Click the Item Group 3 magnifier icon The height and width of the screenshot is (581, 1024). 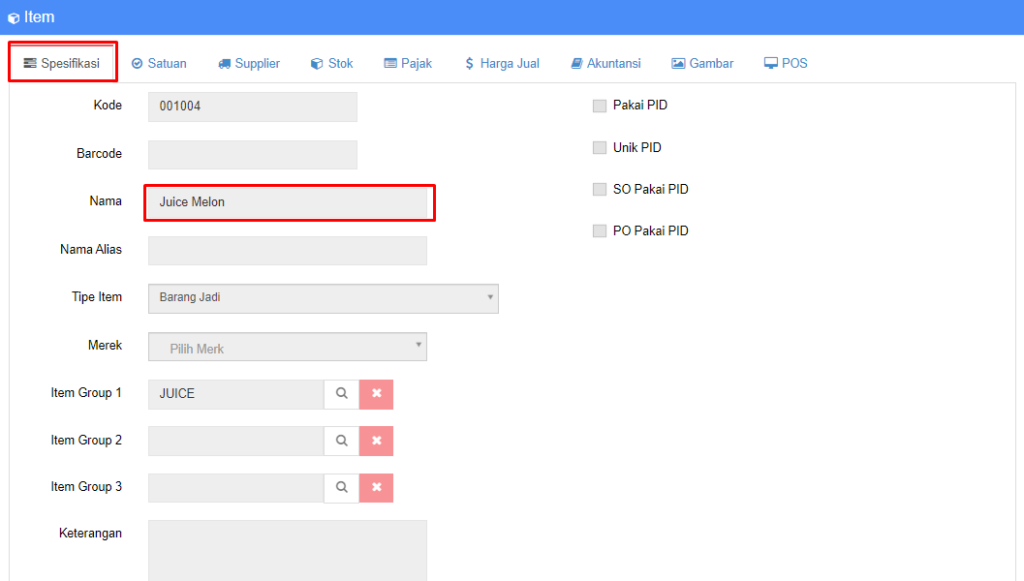(341, 488)
